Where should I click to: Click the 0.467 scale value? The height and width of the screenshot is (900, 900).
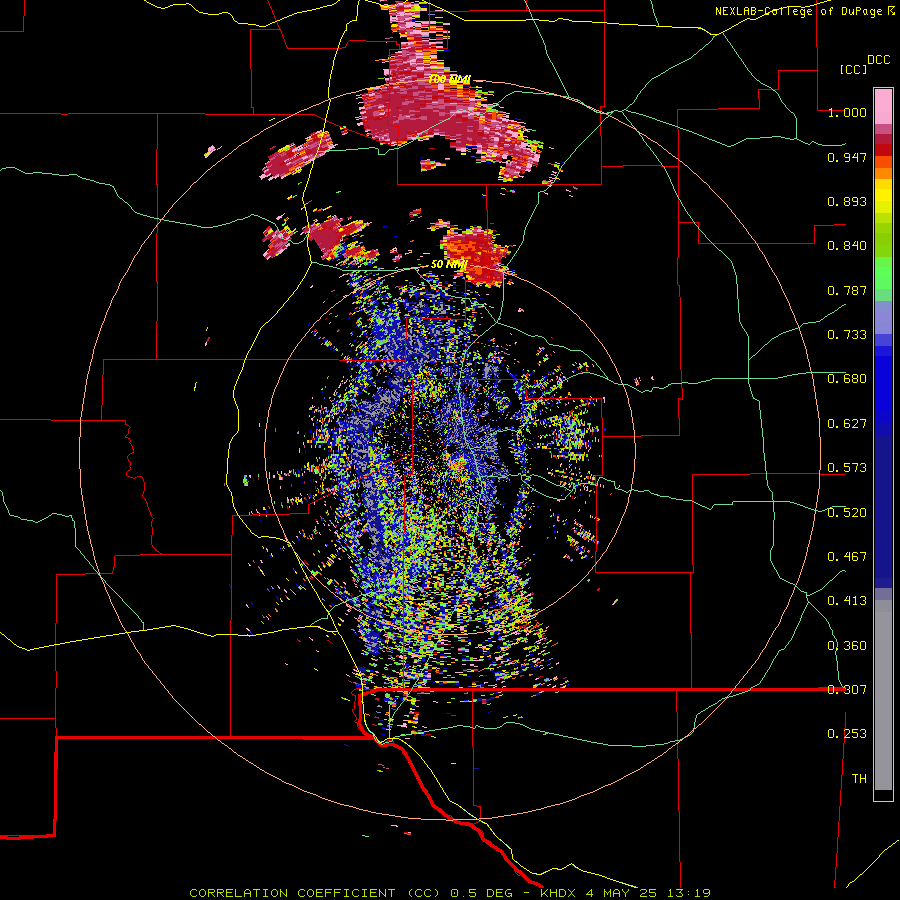tap(847, 557)
